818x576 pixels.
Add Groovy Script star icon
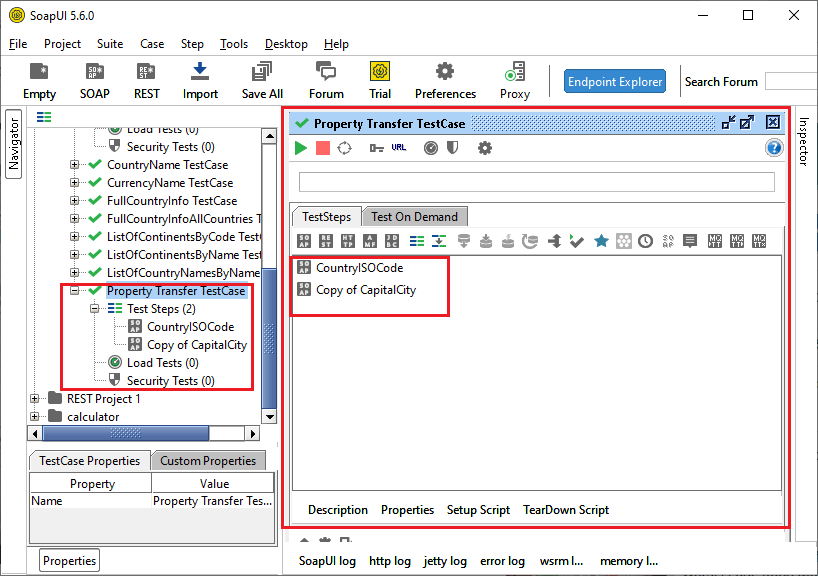click(x=601, y=241)
